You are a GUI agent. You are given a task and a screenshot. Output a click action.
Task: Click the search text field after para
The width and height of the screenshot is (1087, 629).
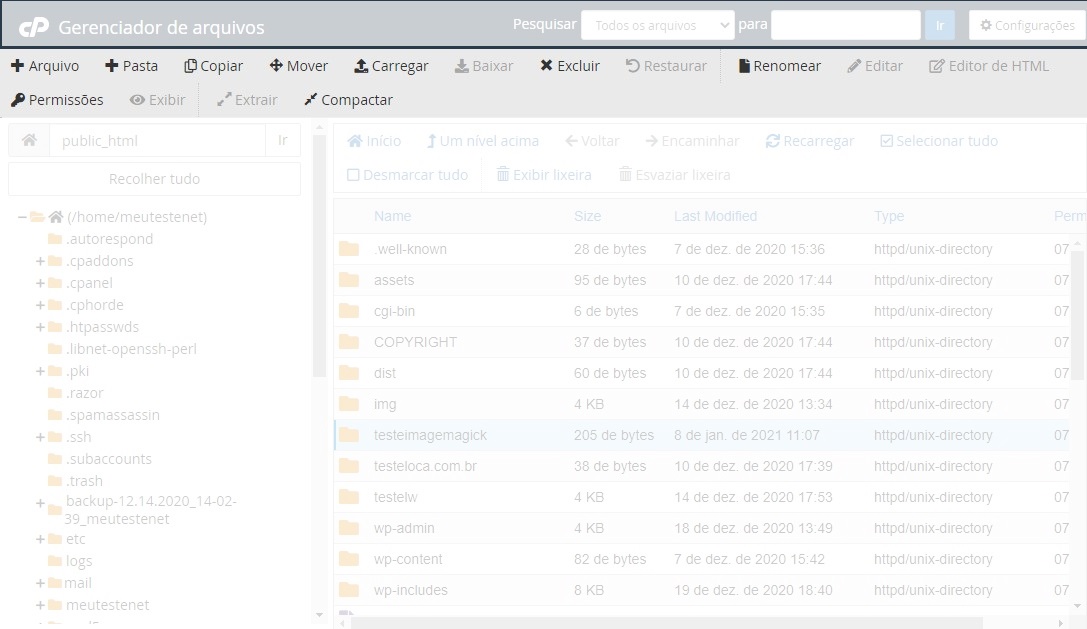pos(846,25)
